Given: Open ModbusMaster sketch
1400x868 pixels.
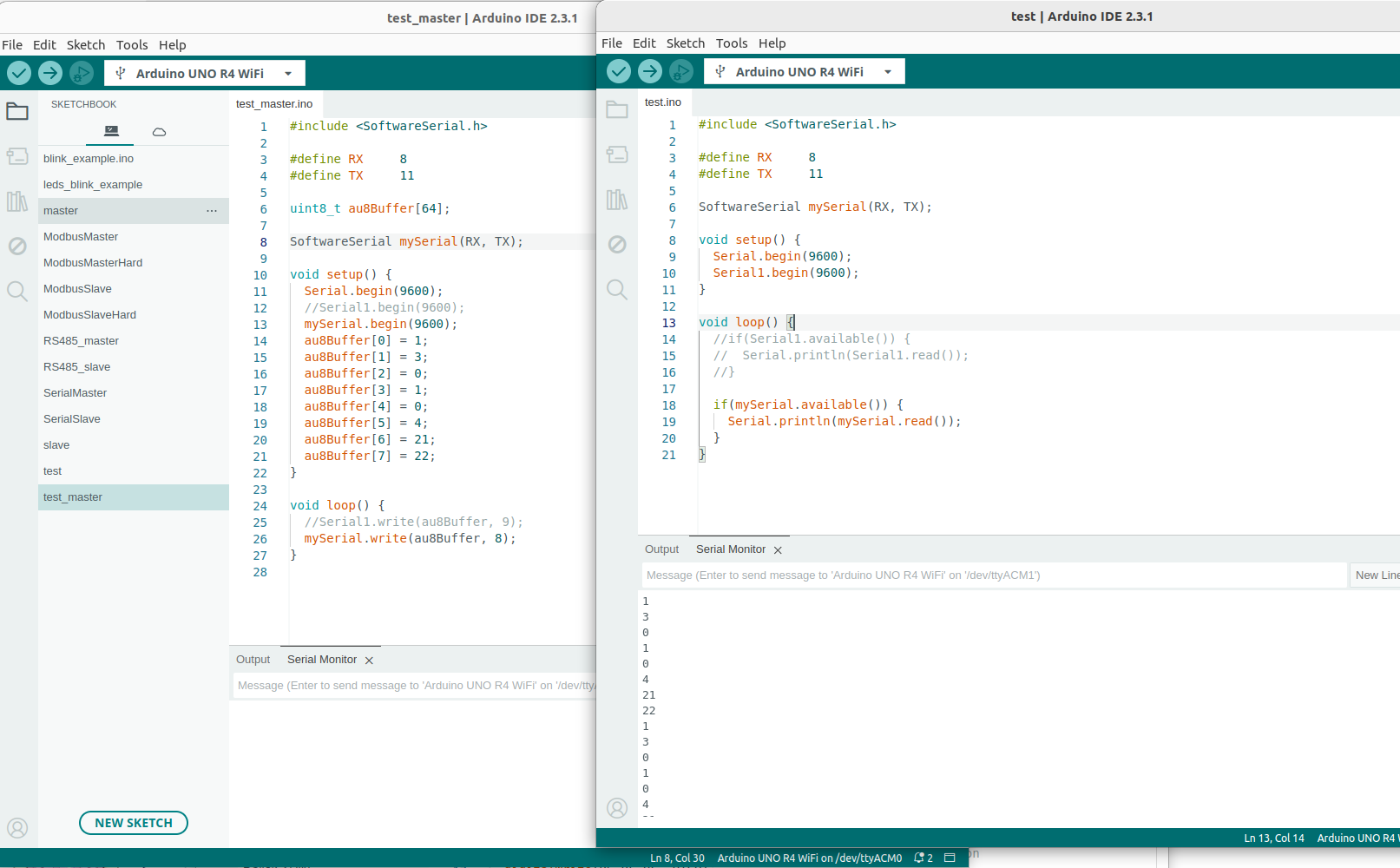Looking at the screenshot, I should (x=134, y=237).
